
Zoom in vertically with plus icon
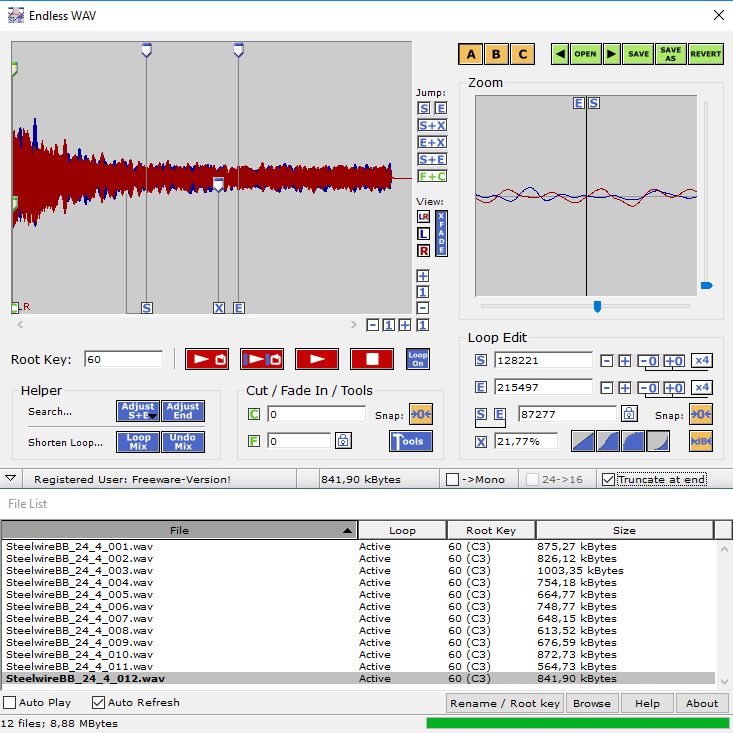(x=423, y=276)
